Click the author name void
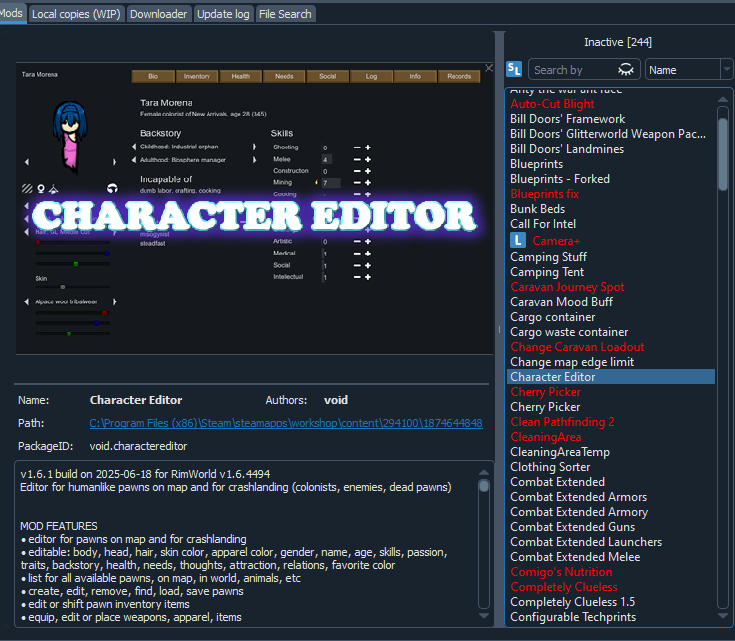This screenshot has width=735, height=641. click(336, 400)
